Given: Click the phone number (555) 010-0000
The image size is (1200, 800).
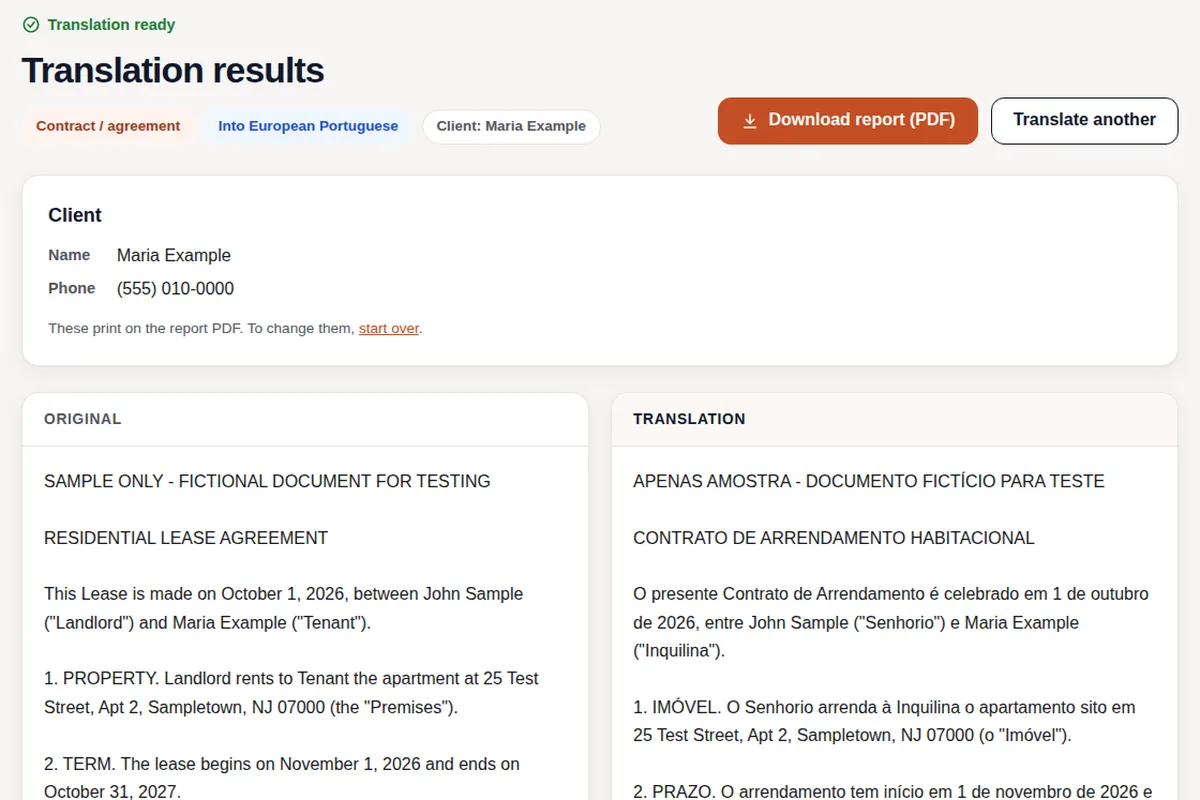Looking at the screenshot, I should pyautogui.click(x=175, y=289).
